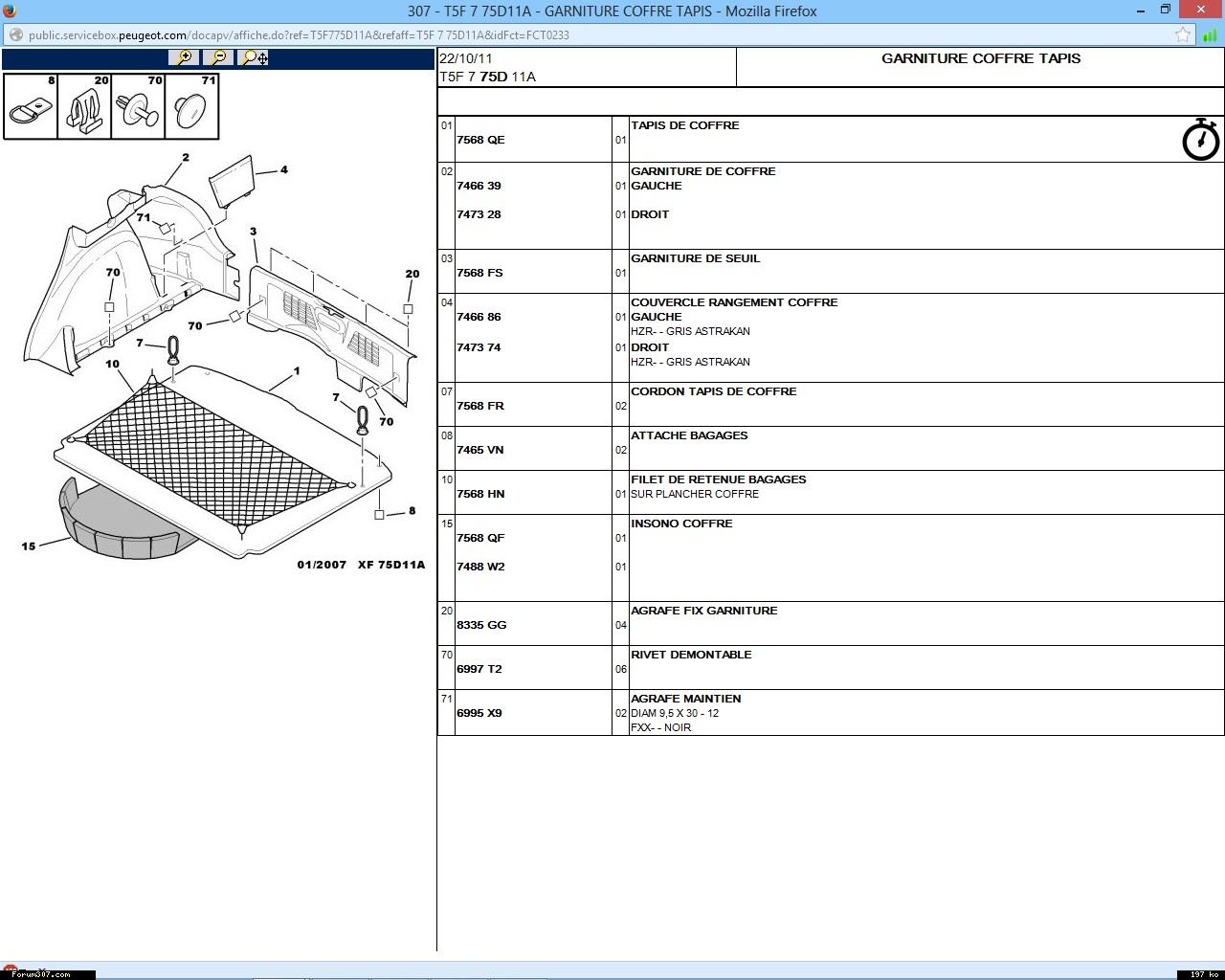Click the green signal bars icon

pos(1210,35)
